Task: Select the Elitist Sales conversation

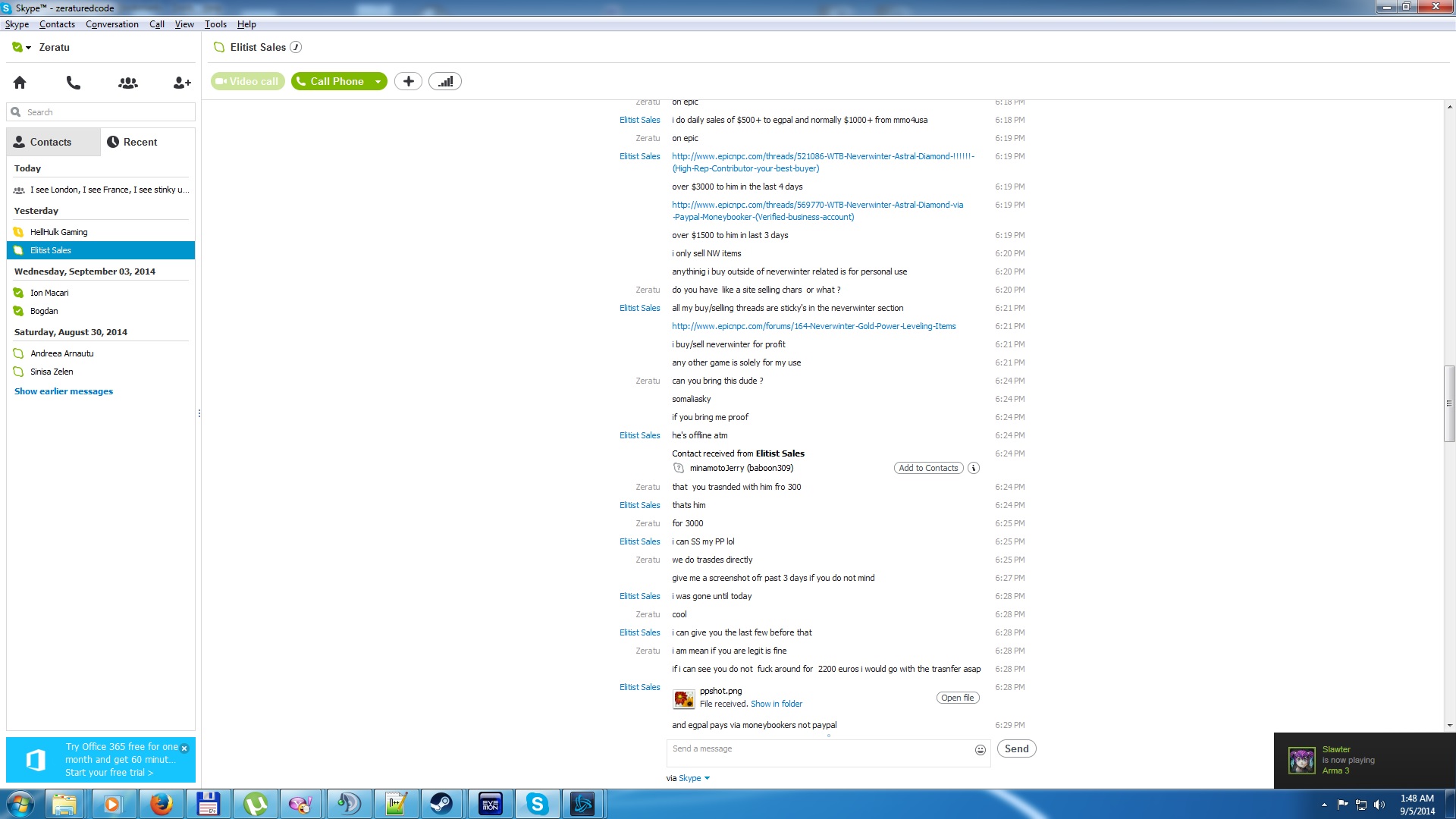Action: pos(101,250)
